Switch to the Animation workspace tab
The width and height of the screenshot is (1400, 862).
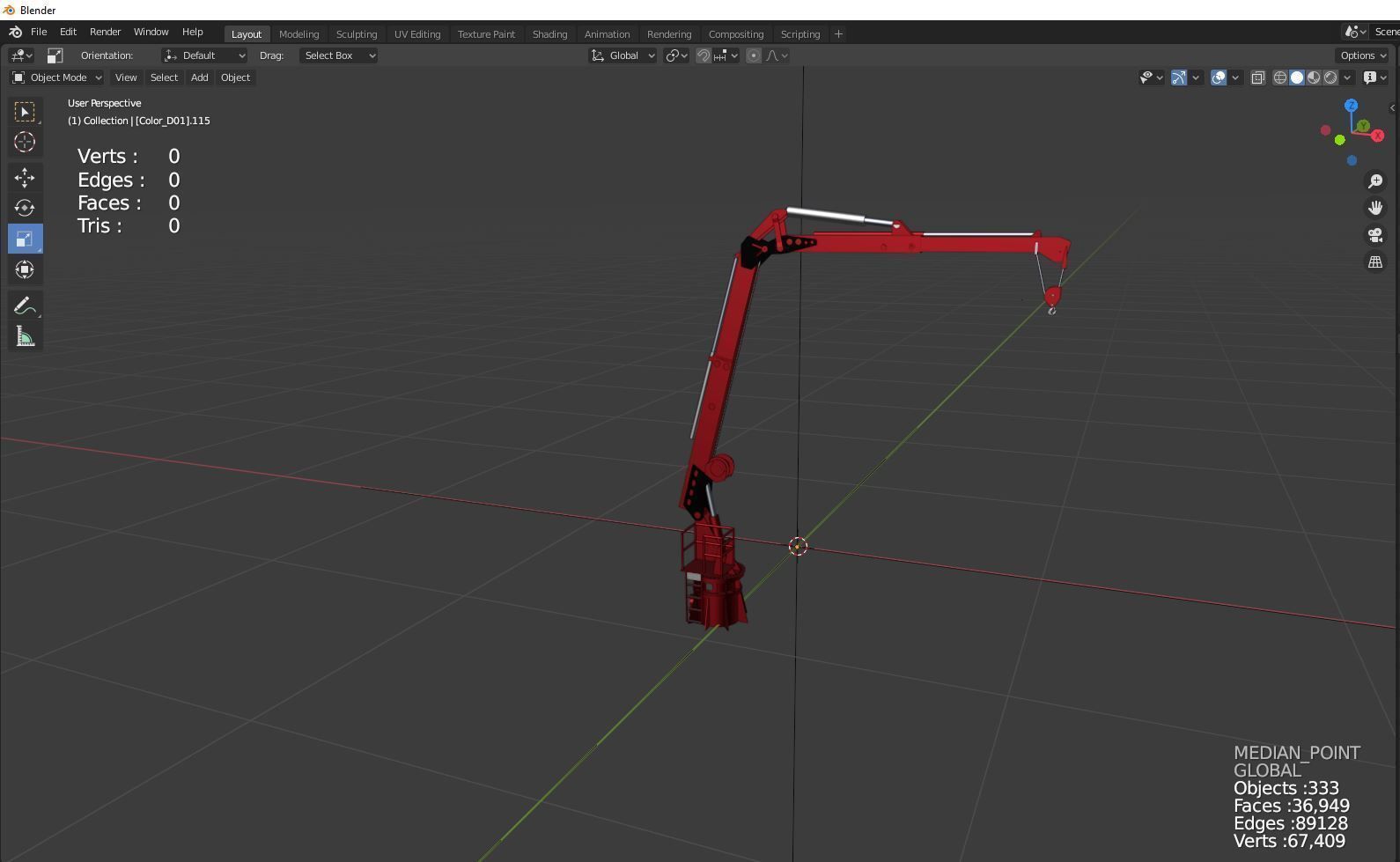(x=607, y=34)
